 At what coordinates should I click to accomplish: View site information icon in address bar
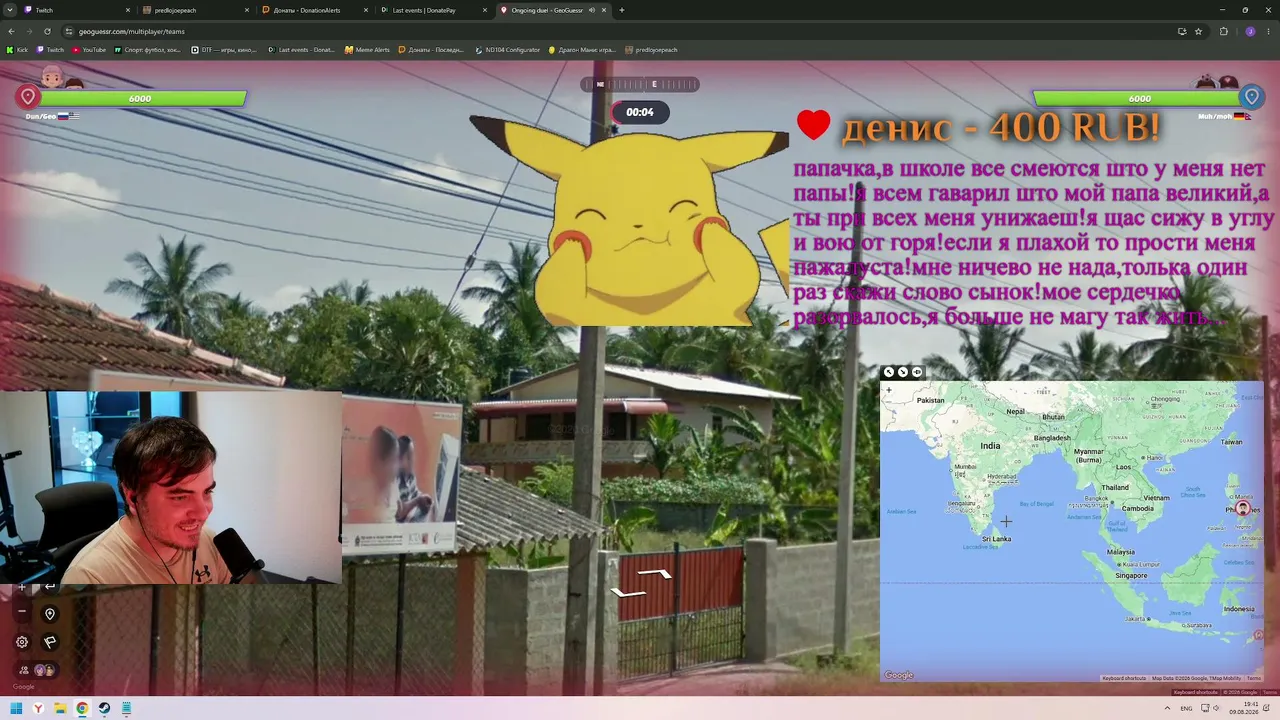click(69, 31)
